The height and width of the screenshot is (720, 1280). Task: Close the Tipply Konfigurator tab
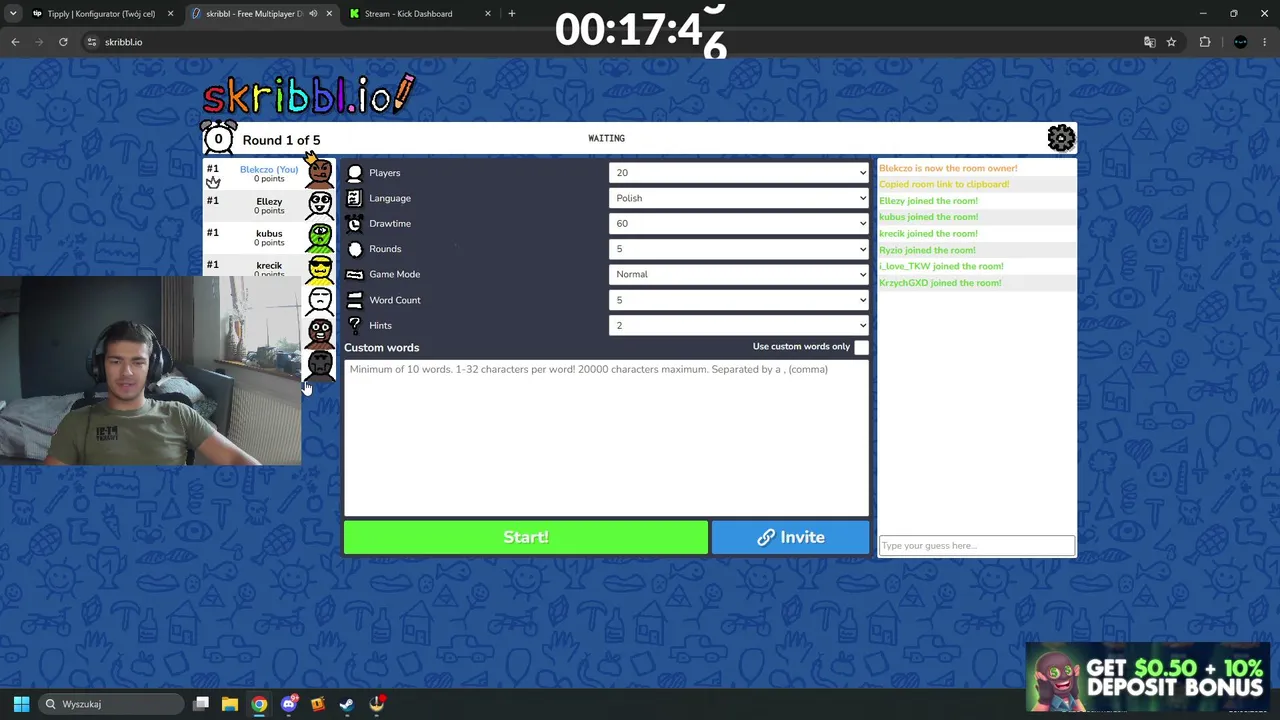point(170,14)
